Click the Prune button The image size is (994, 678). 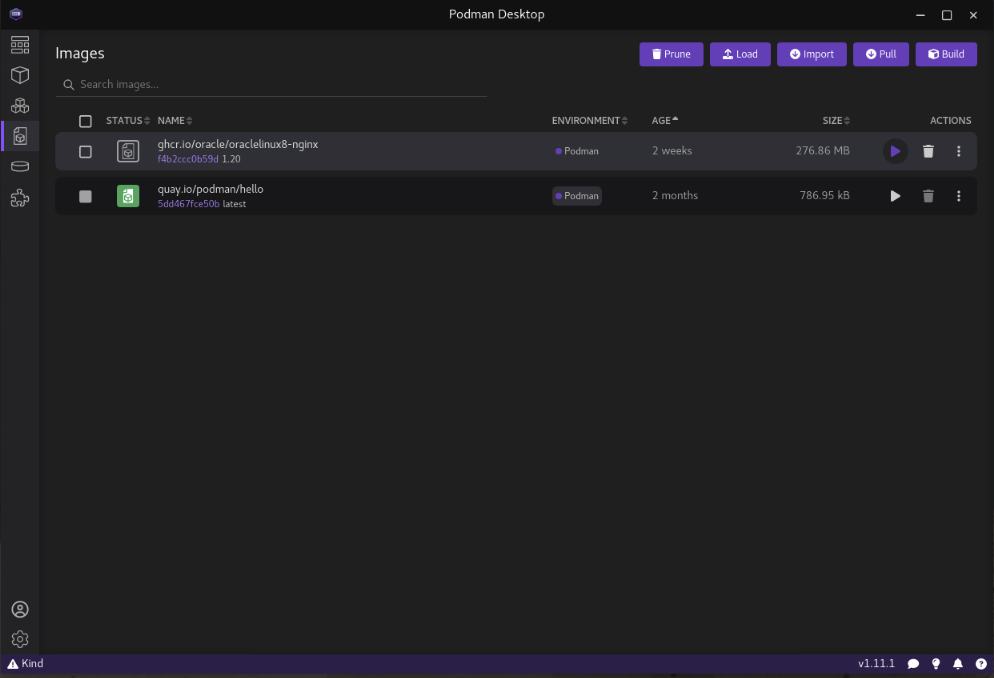pyautogui.click(x=671, y=54)
